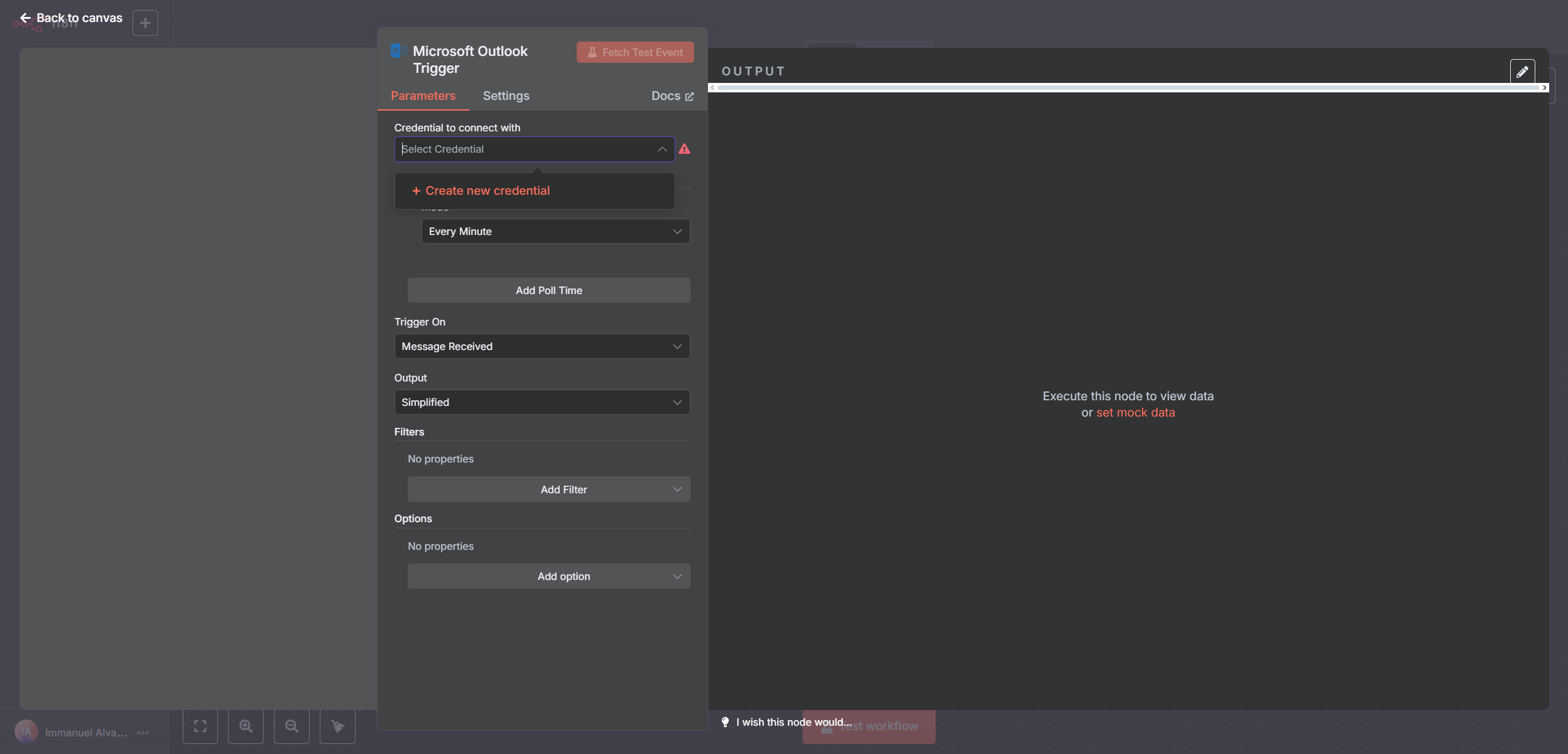Expand the Trigger On Message Received dropdown
Screen dimensions: 1568x754
542,346
